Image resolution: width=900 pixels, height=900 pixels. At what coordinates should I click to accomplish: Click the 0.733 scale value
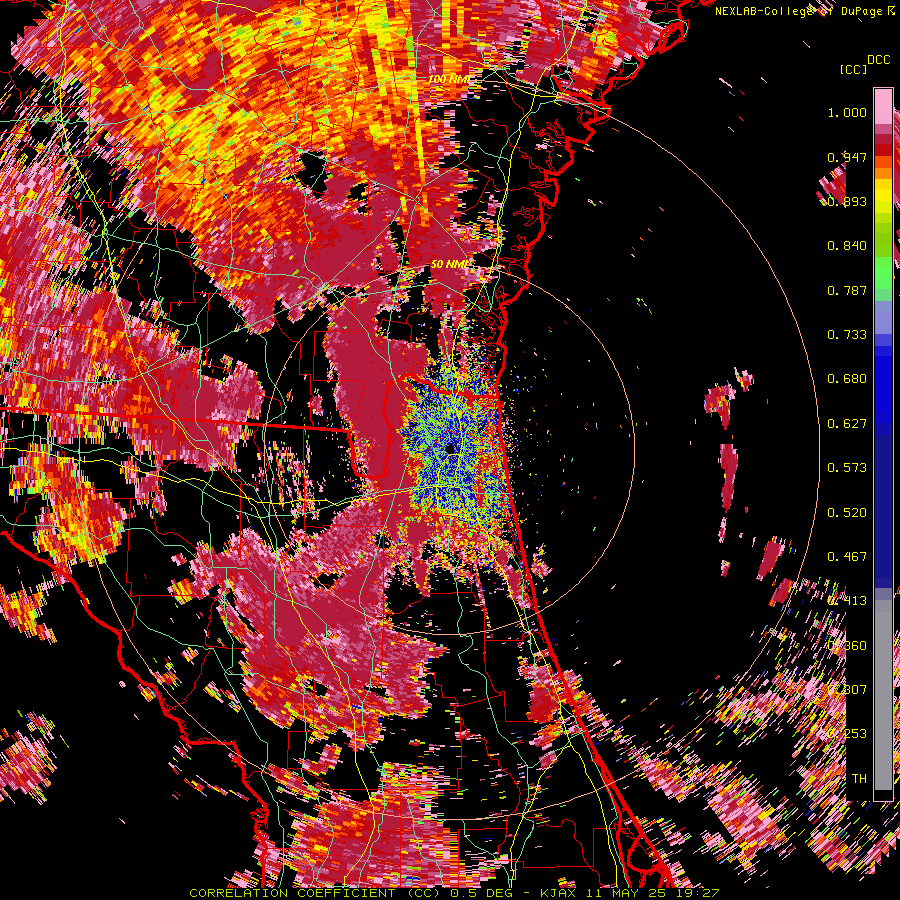pyautogui.click(x=847, y=335)
